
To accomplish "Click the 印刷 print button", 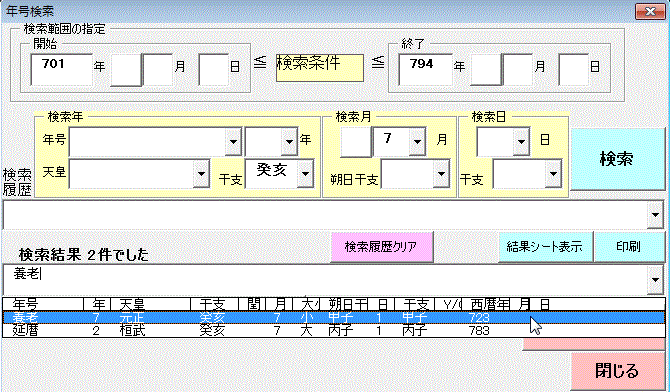I will pyautogui.click(x=629, y=247).
